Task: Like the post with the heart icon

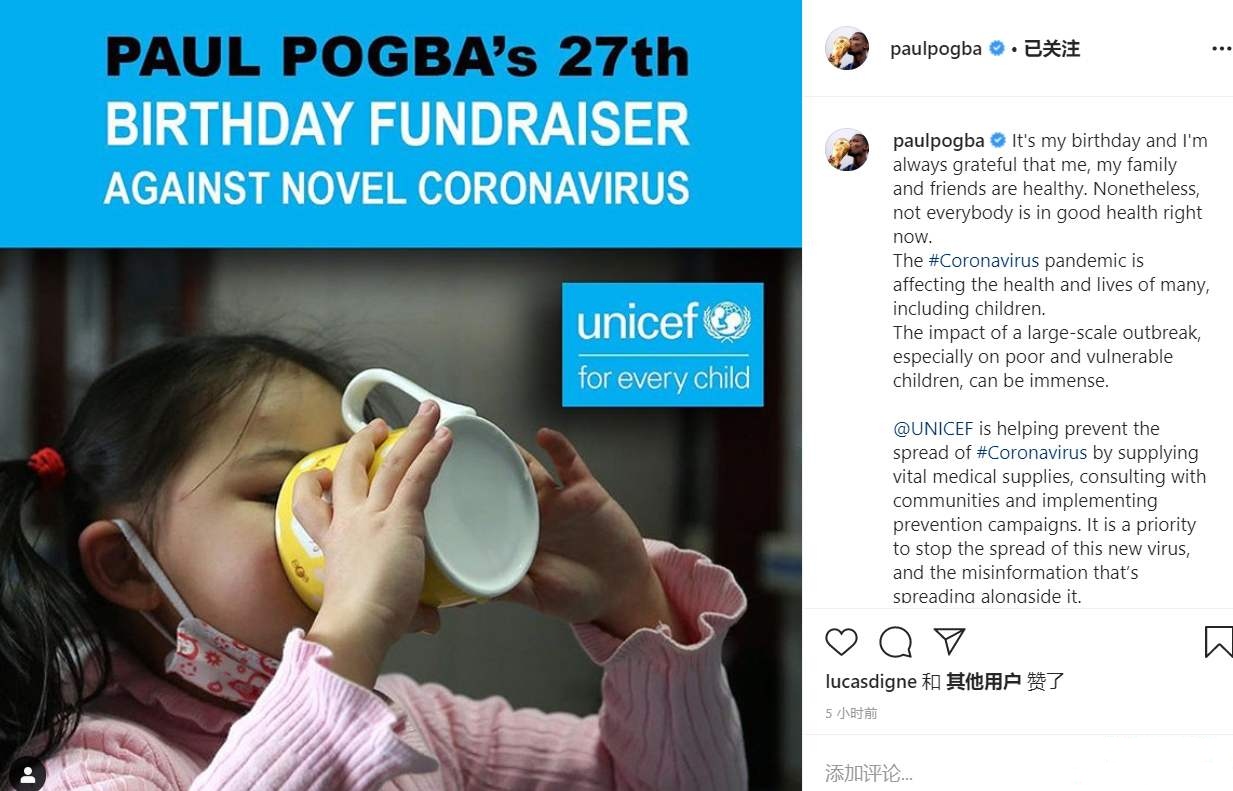Action: pyautogui.click(x=841, y=641)
